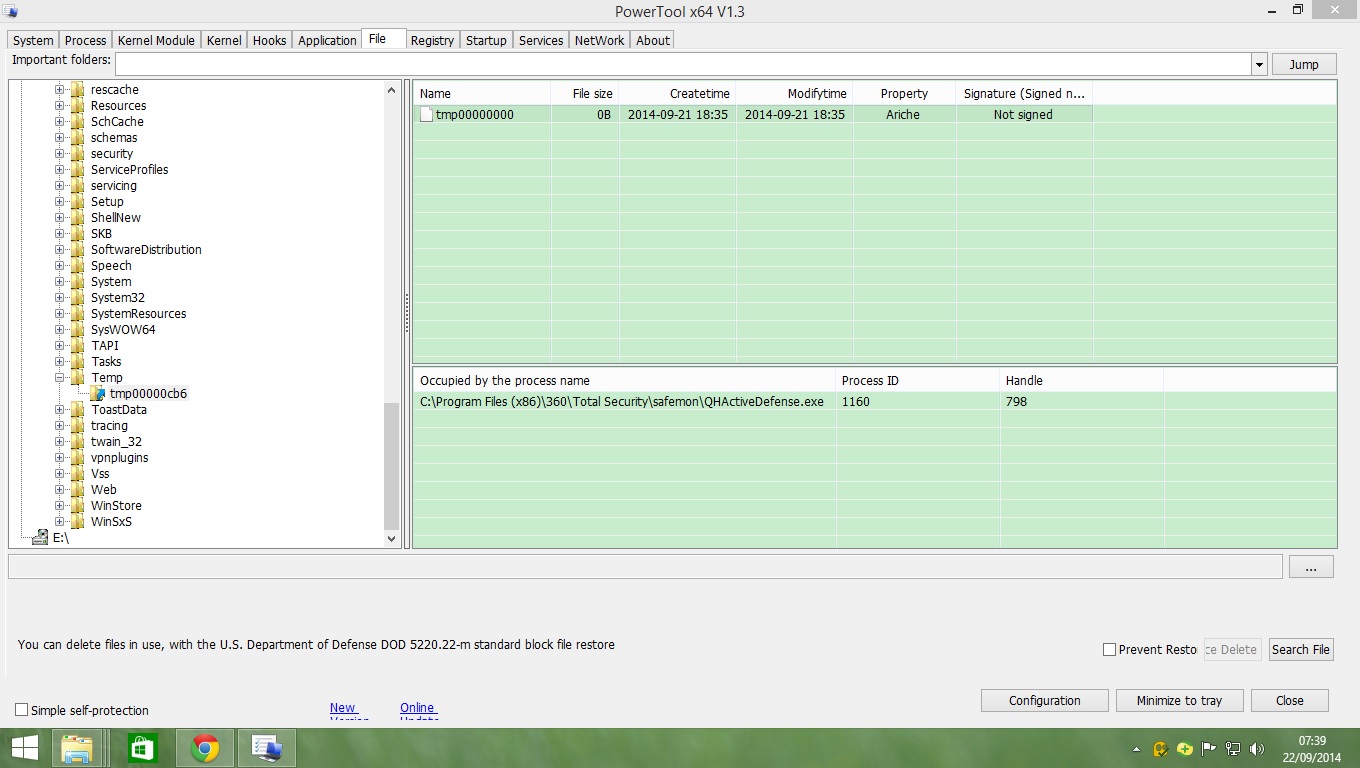Image resolution: width=1360 pixels, height=768 pixels.
Task: Sort by the Name column header
Action: point(482,94)
